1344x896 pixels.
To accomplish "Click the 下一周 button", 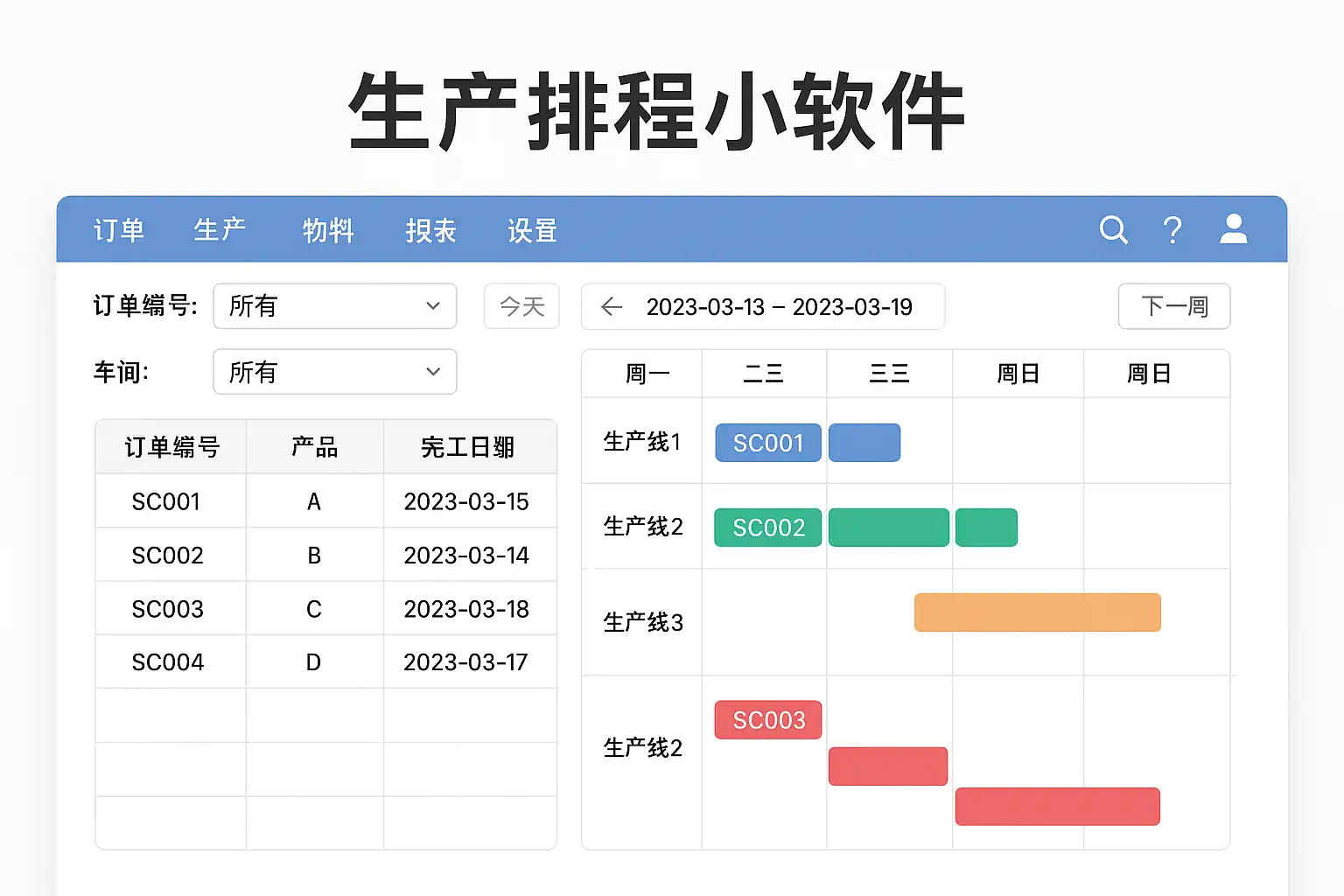I will 1174,306.
